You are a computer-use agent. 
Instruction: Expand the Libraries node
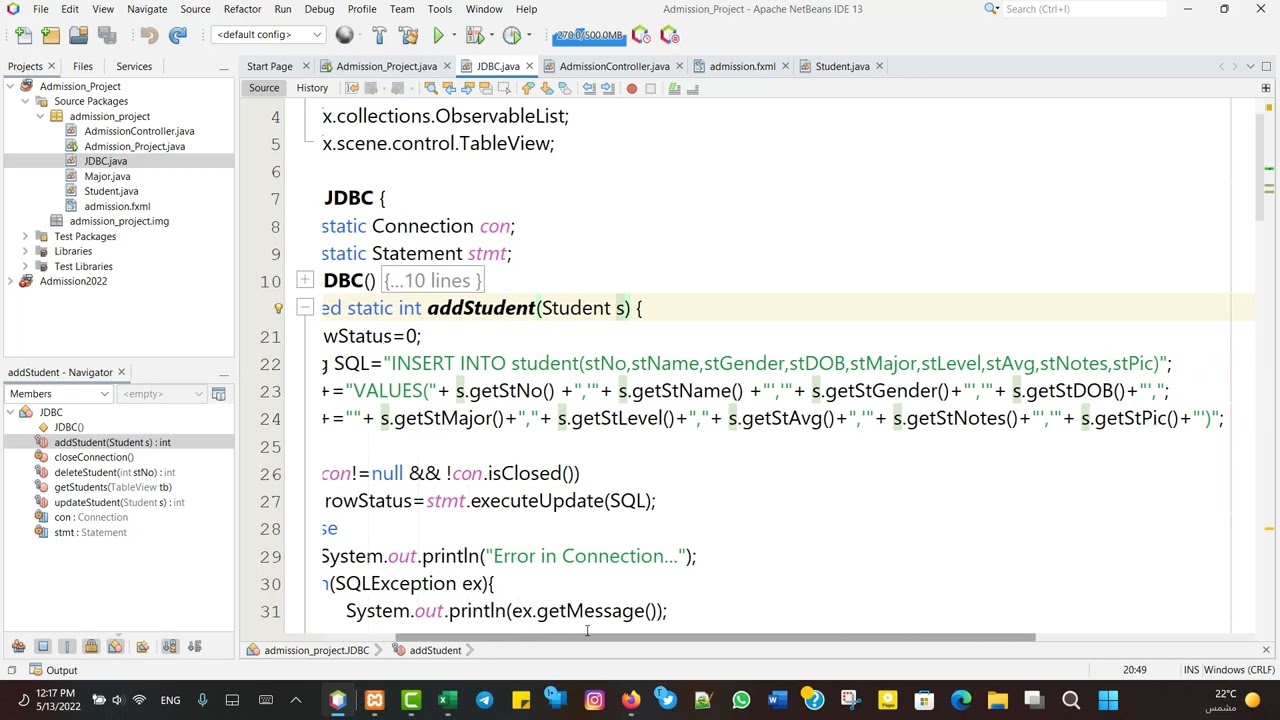(26, 251)
